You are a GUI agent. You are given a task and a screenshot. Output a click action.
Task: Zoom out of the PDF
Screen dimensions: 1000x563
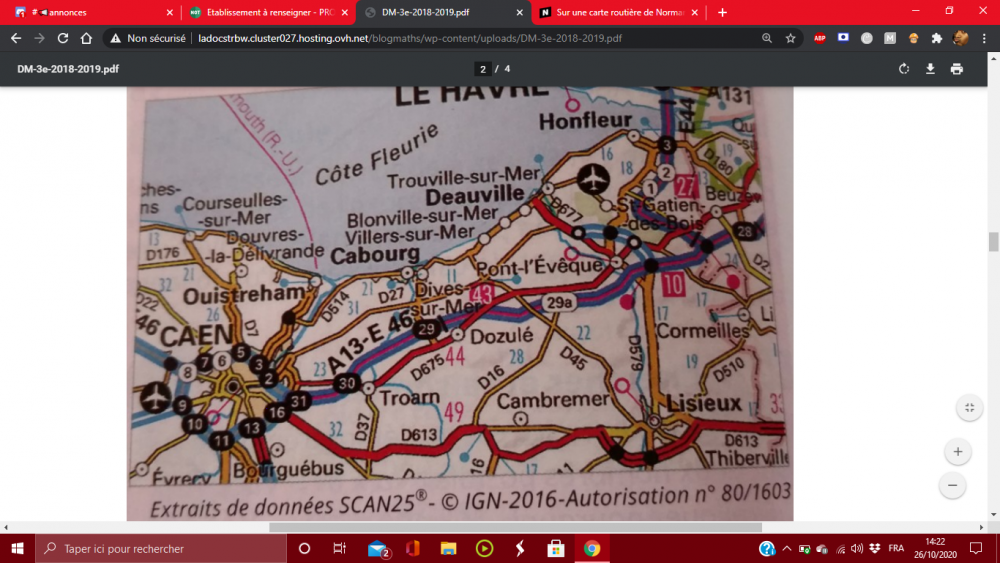tap(952, 485)
